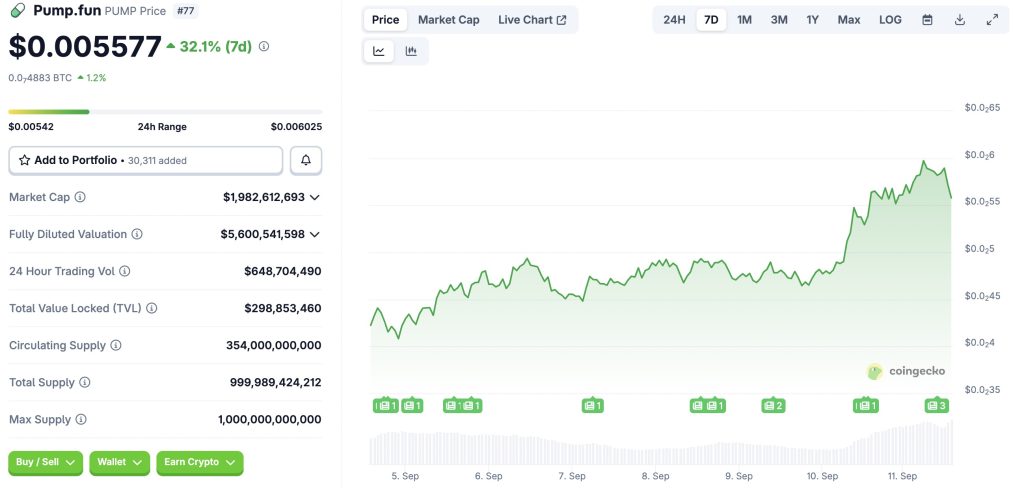
Task: Click the news marker labeled 3 on chart
Action: pyautogui.click(x=936, y=405)
